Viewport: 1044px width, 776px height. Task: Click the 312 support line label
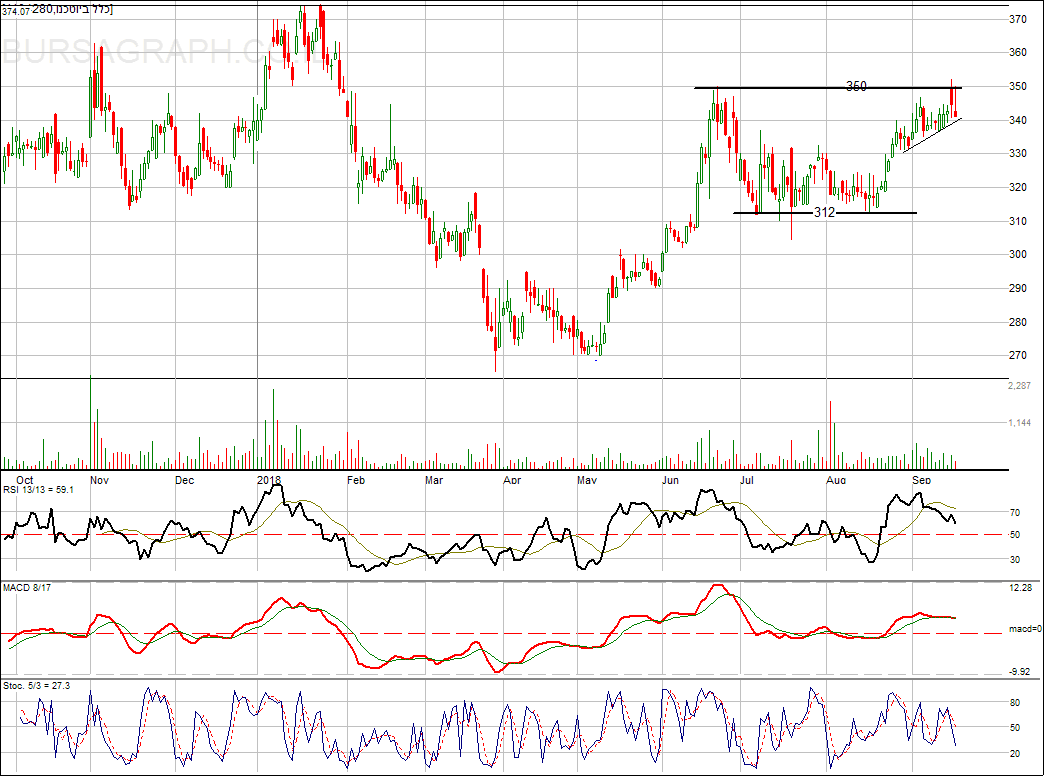point(823,213)
